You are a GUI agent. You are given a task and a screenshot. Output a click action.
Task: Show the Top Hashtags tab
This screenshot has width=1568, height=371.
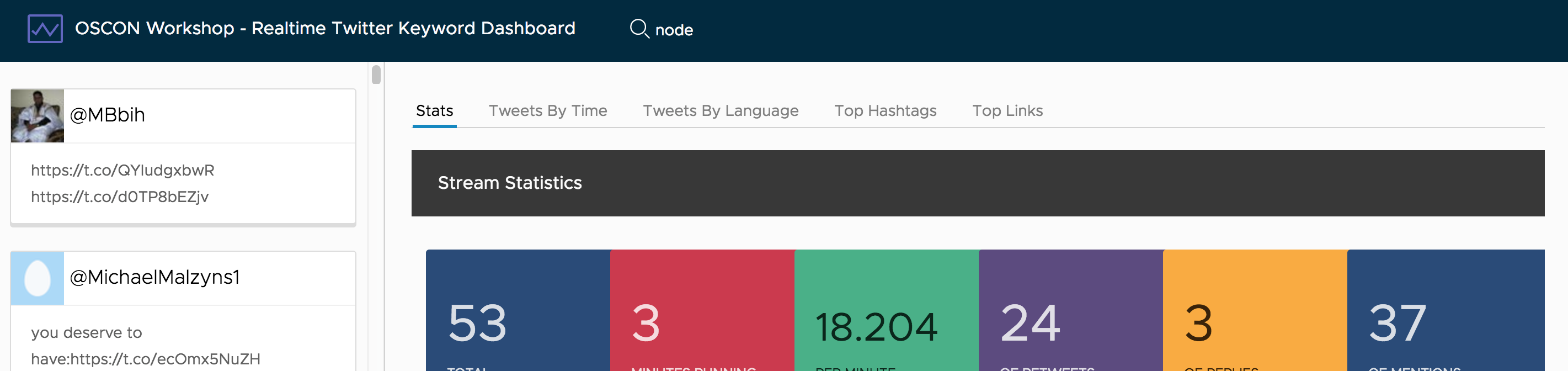(x=884, y=111)
